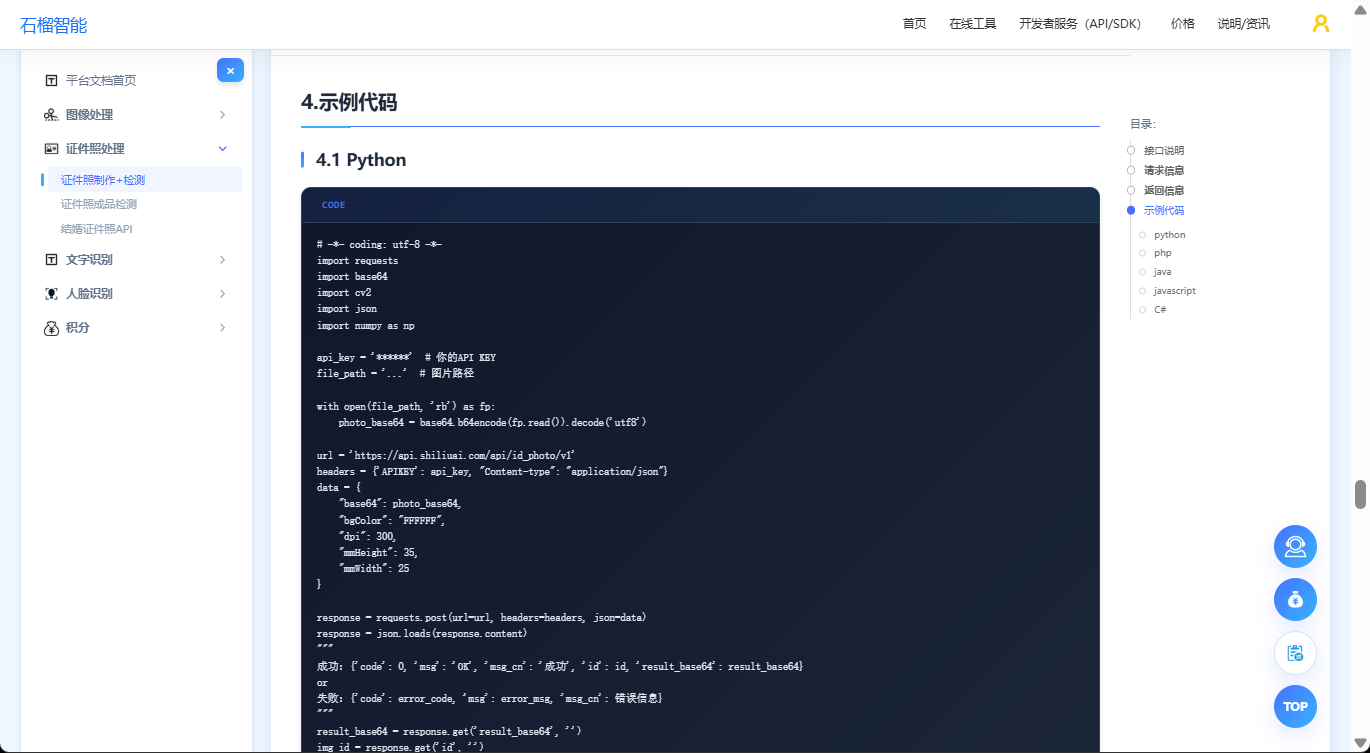Jump to 返回信息 in the table of contents
The height and width of the screenshot is (753, 1370).
1164,190
